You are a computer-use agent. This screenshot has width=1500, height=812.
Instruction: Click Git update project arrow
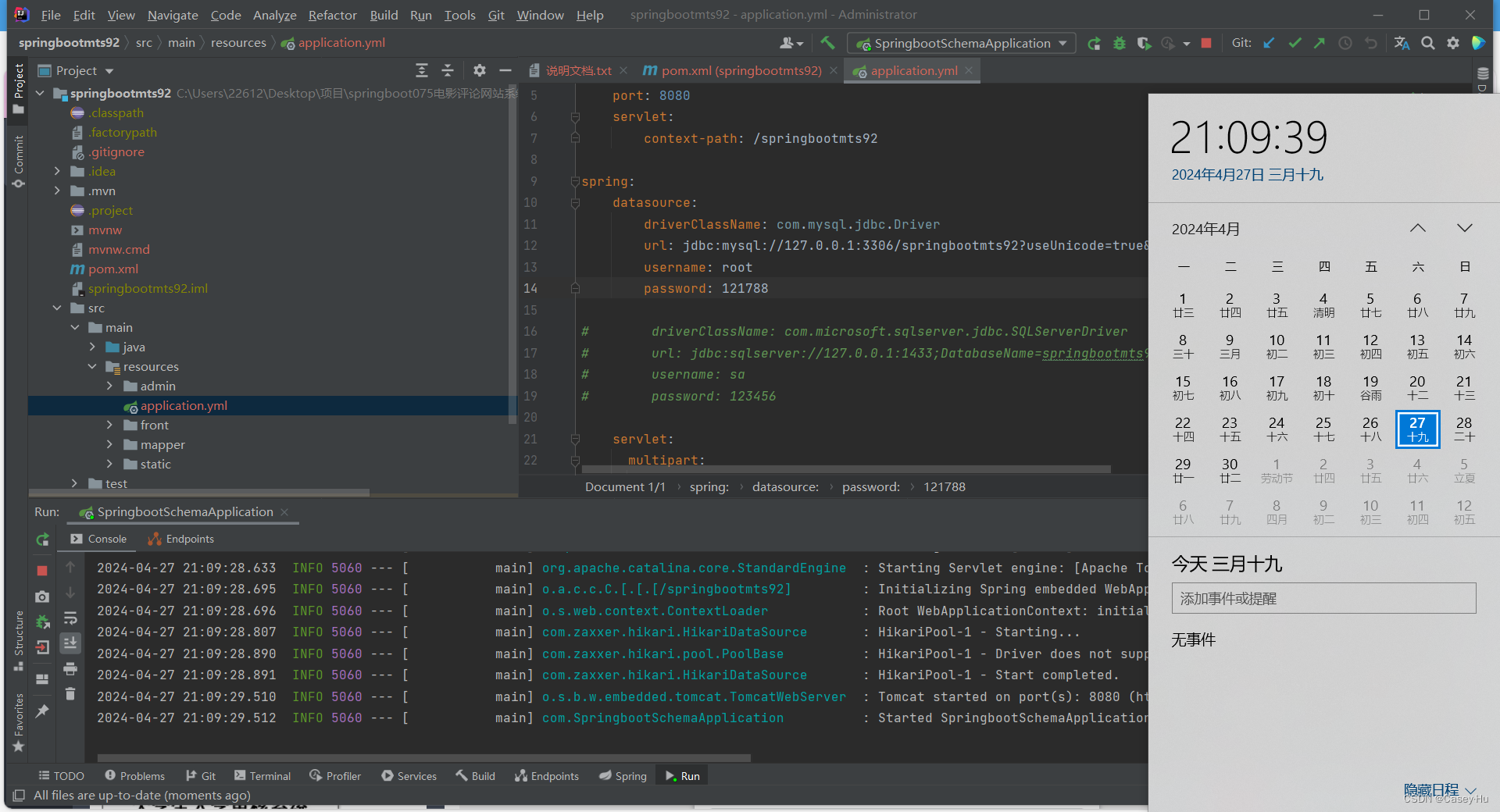tap(1270, 43)
